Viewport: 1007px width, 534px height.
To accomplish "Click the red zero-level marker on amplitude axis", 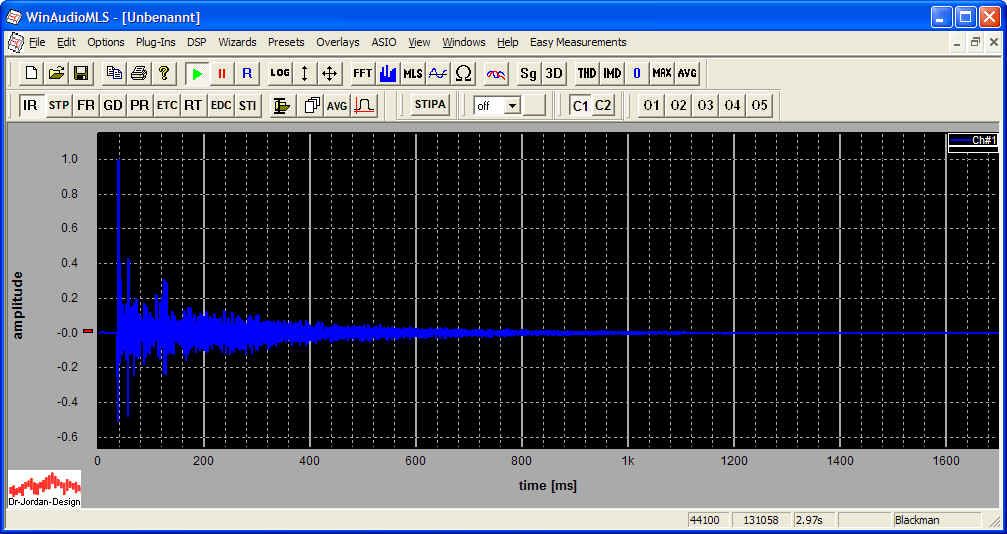I will 87,331.
